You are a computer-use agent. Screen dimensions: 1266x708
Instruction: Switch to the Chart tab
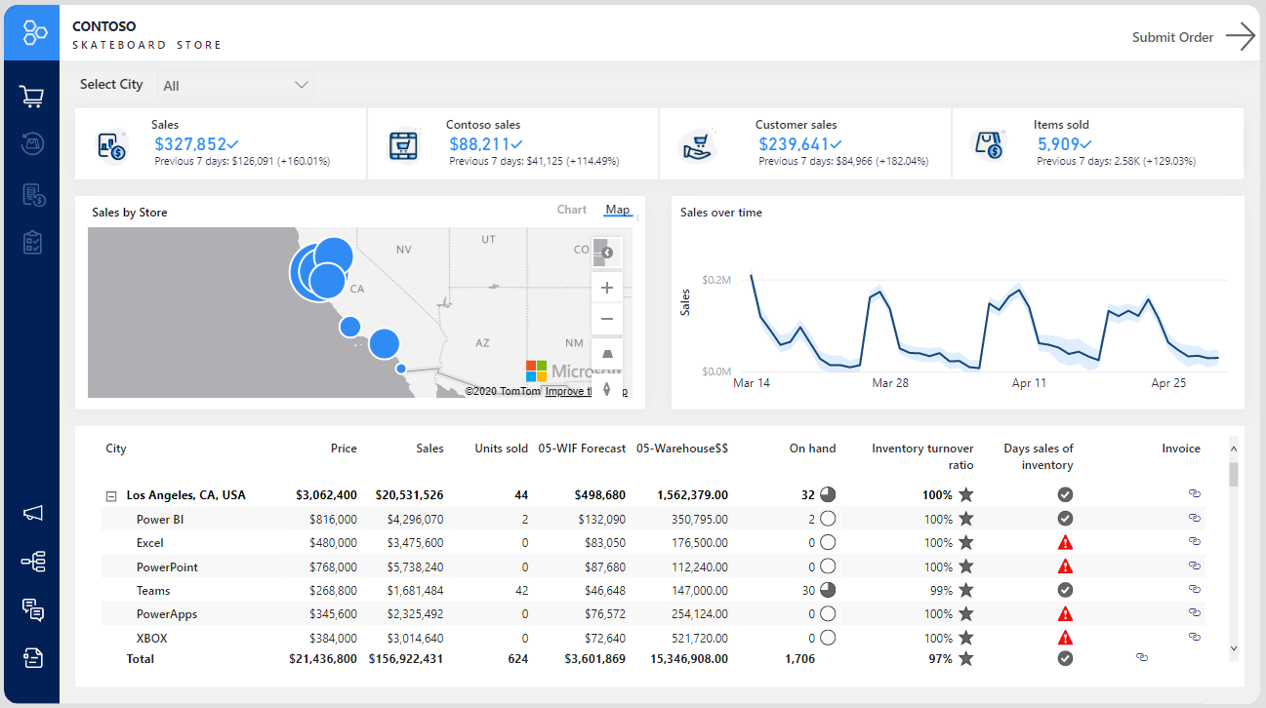(x=572, y=209)
